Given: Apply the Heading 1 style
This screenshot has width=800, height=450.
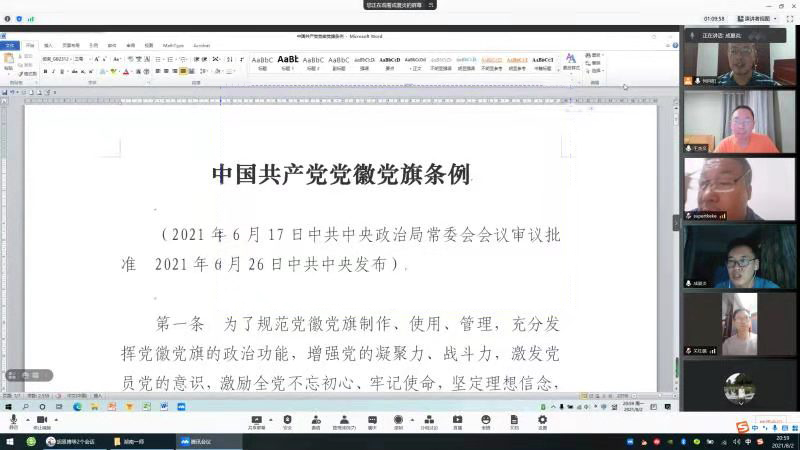Looking at the screenshot, I should (x=288, y=62).
